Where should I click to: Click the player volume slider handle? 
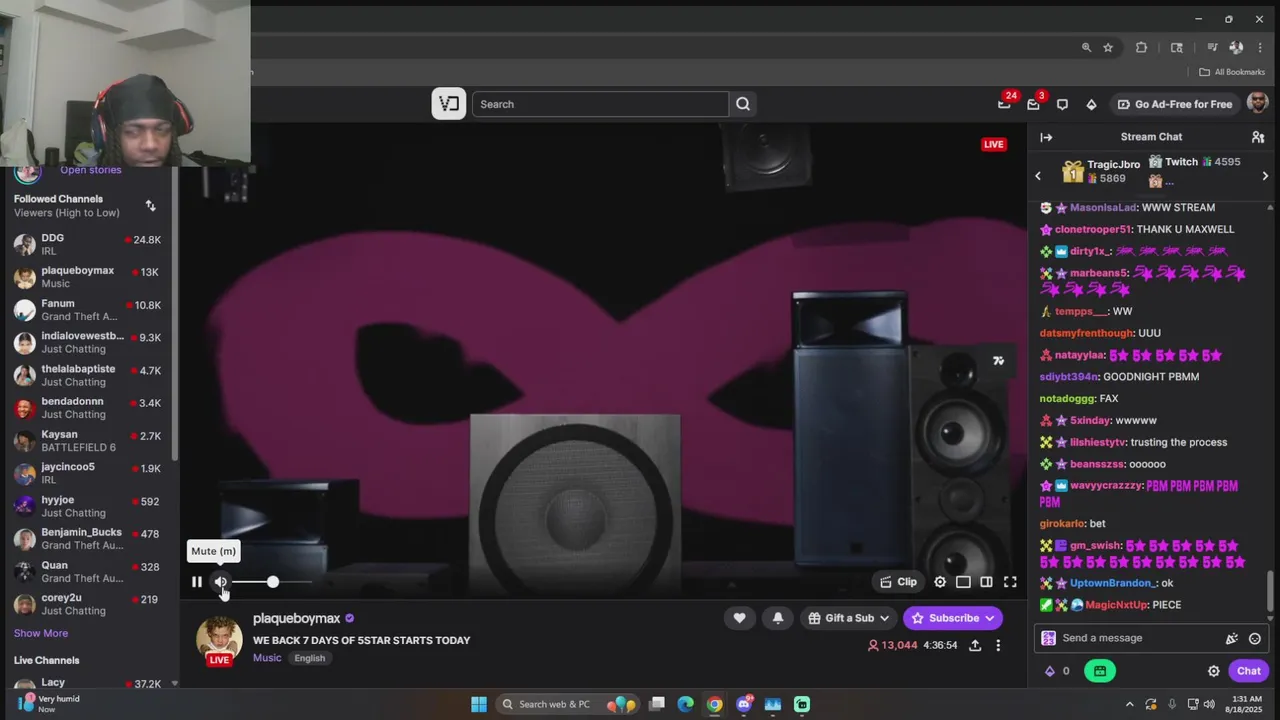pos(273,582)
